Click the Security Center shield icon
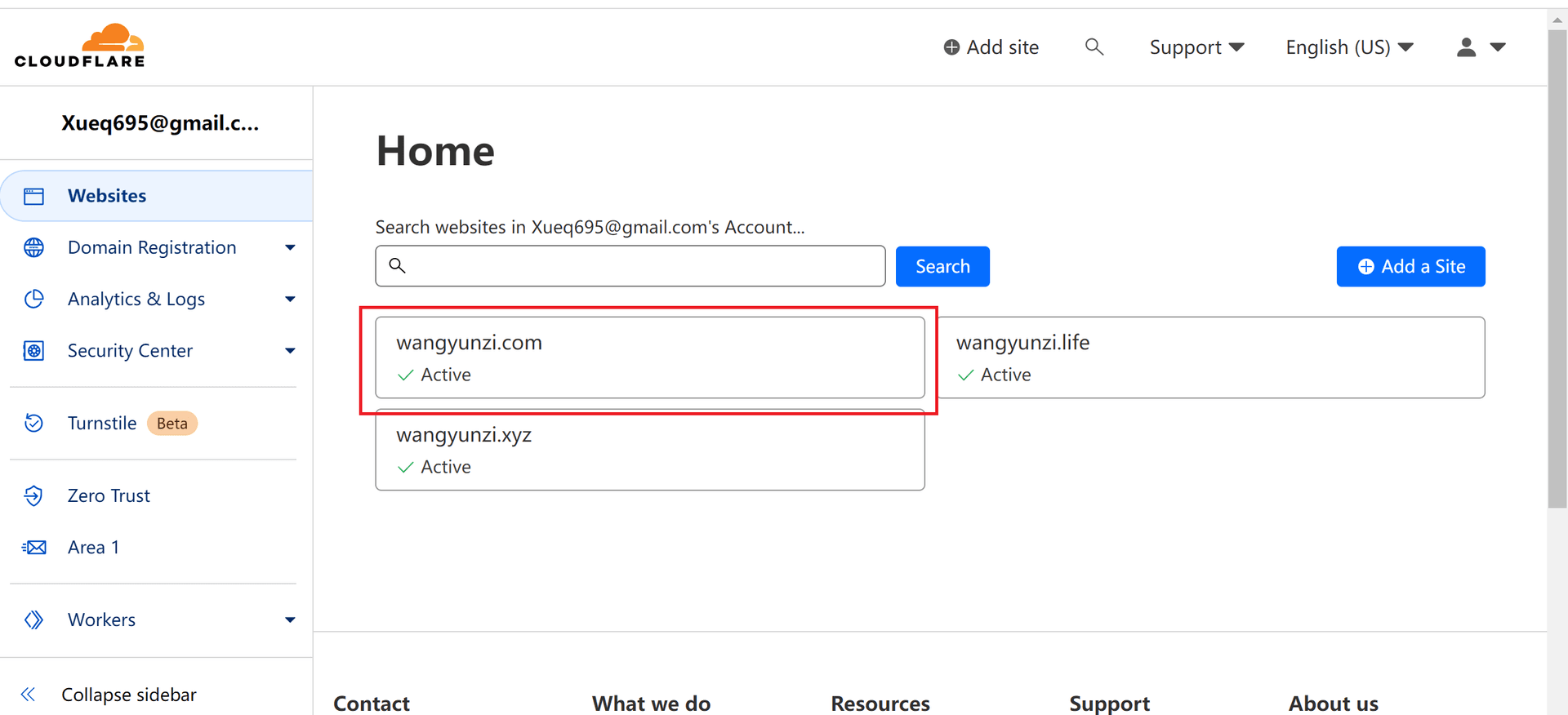The width and height of the screenshot is (1568, 715). click(x=33, y=351)
